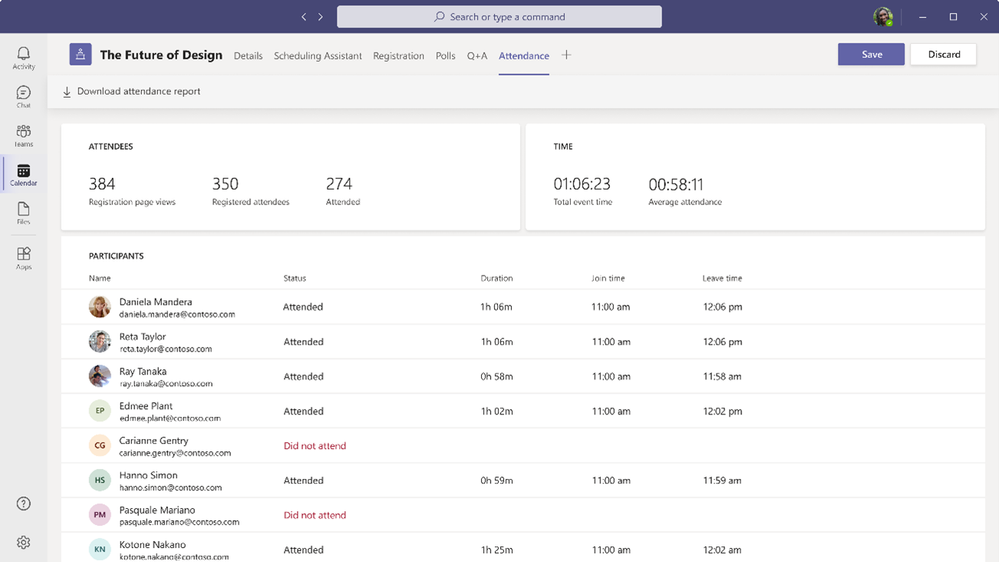Click The Future of Design event icon
999x562 pixels.
(80, 55)
